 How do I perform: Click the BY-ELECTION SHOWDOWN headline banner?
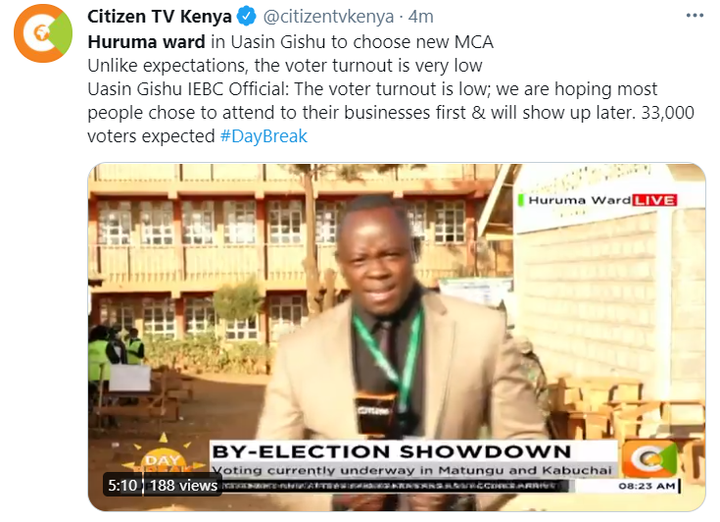click(x=392, y=452)
